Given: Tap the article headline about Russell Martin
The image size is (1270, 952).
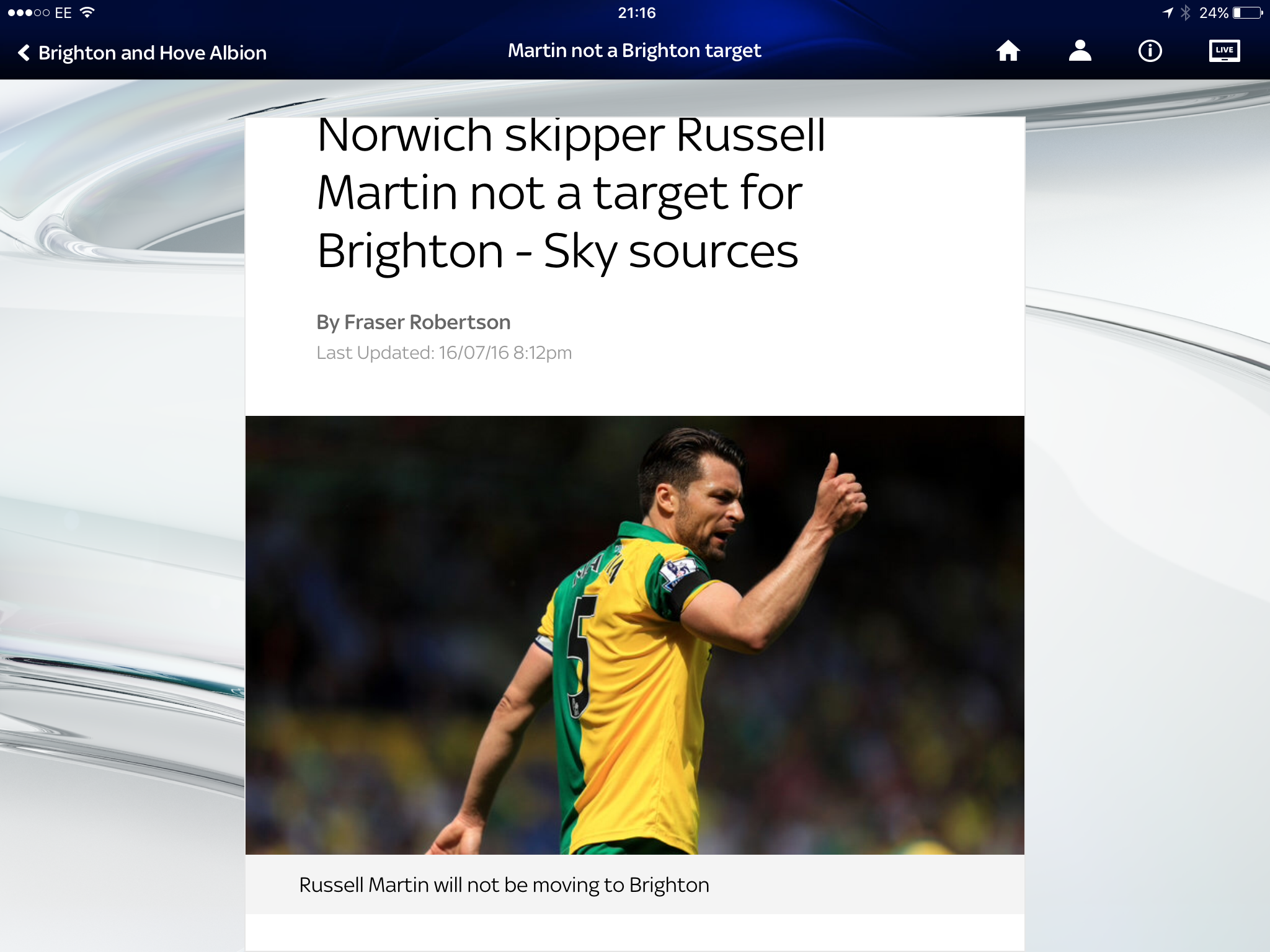Looking at the screenshot, I should pos(571,193).
